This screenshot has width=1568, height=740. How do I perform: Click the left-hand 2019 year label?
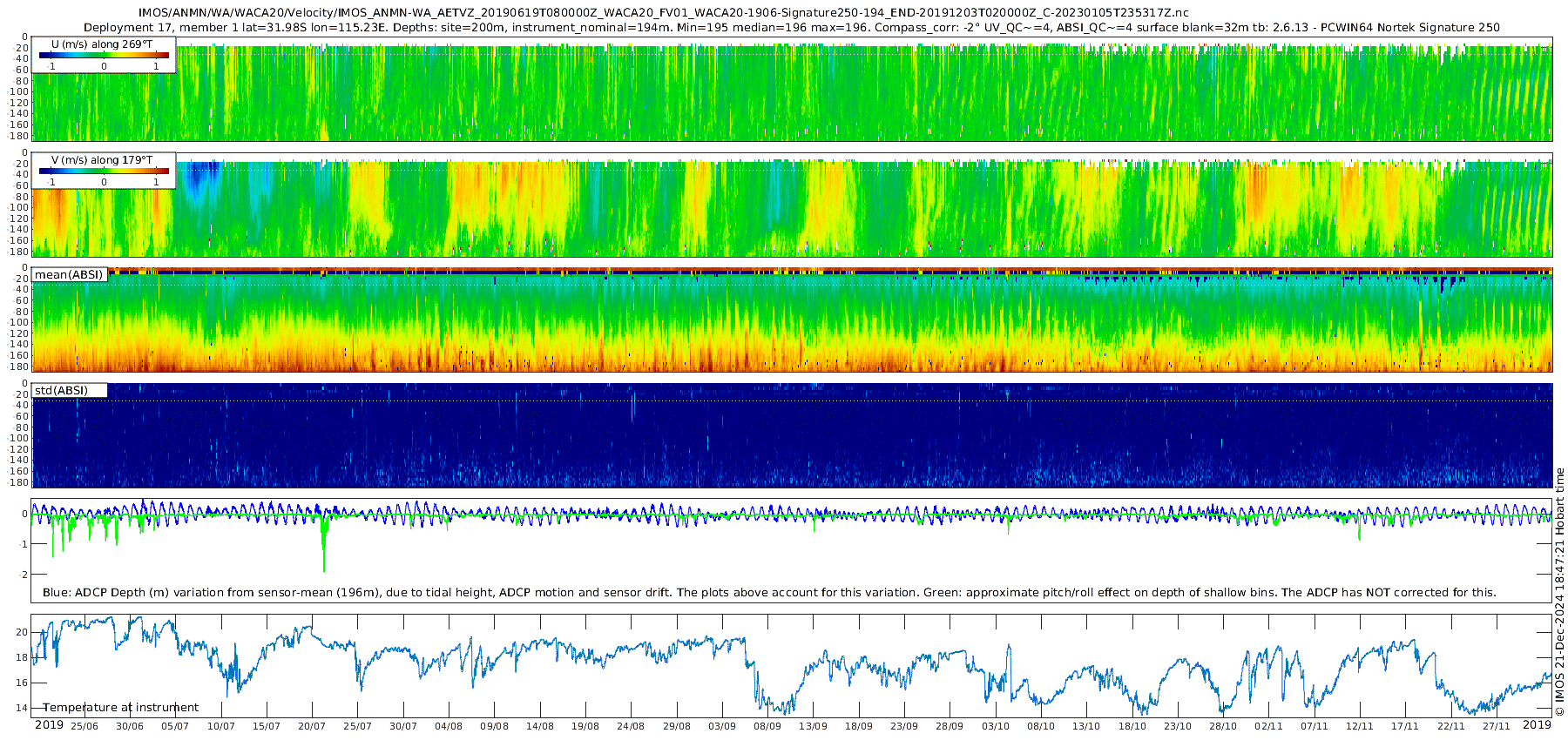coord(49,725)
